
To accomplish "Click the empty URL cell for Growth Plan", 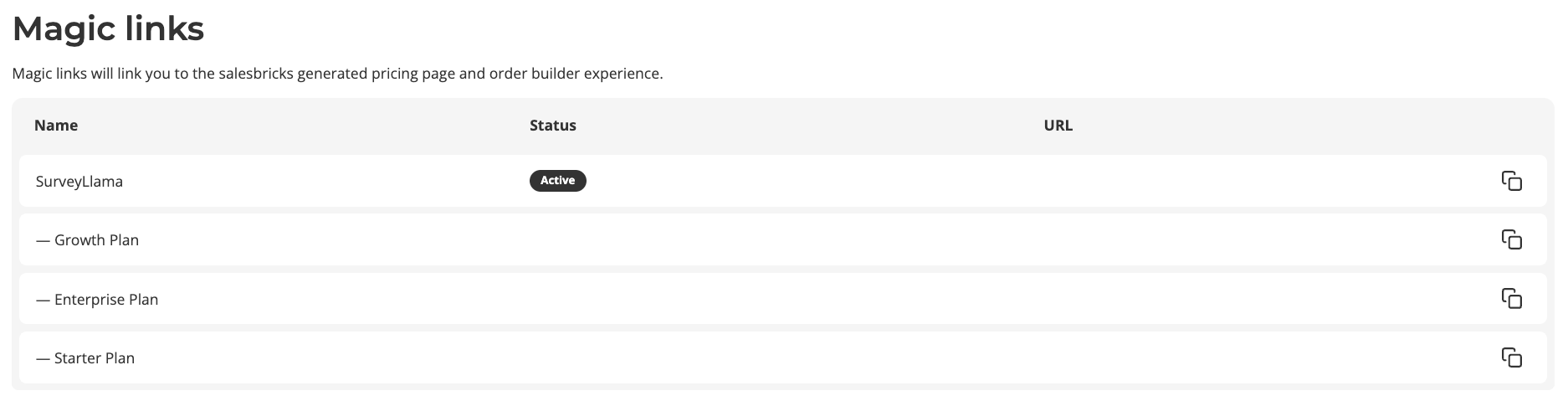I will click(x=1255, y=239).
